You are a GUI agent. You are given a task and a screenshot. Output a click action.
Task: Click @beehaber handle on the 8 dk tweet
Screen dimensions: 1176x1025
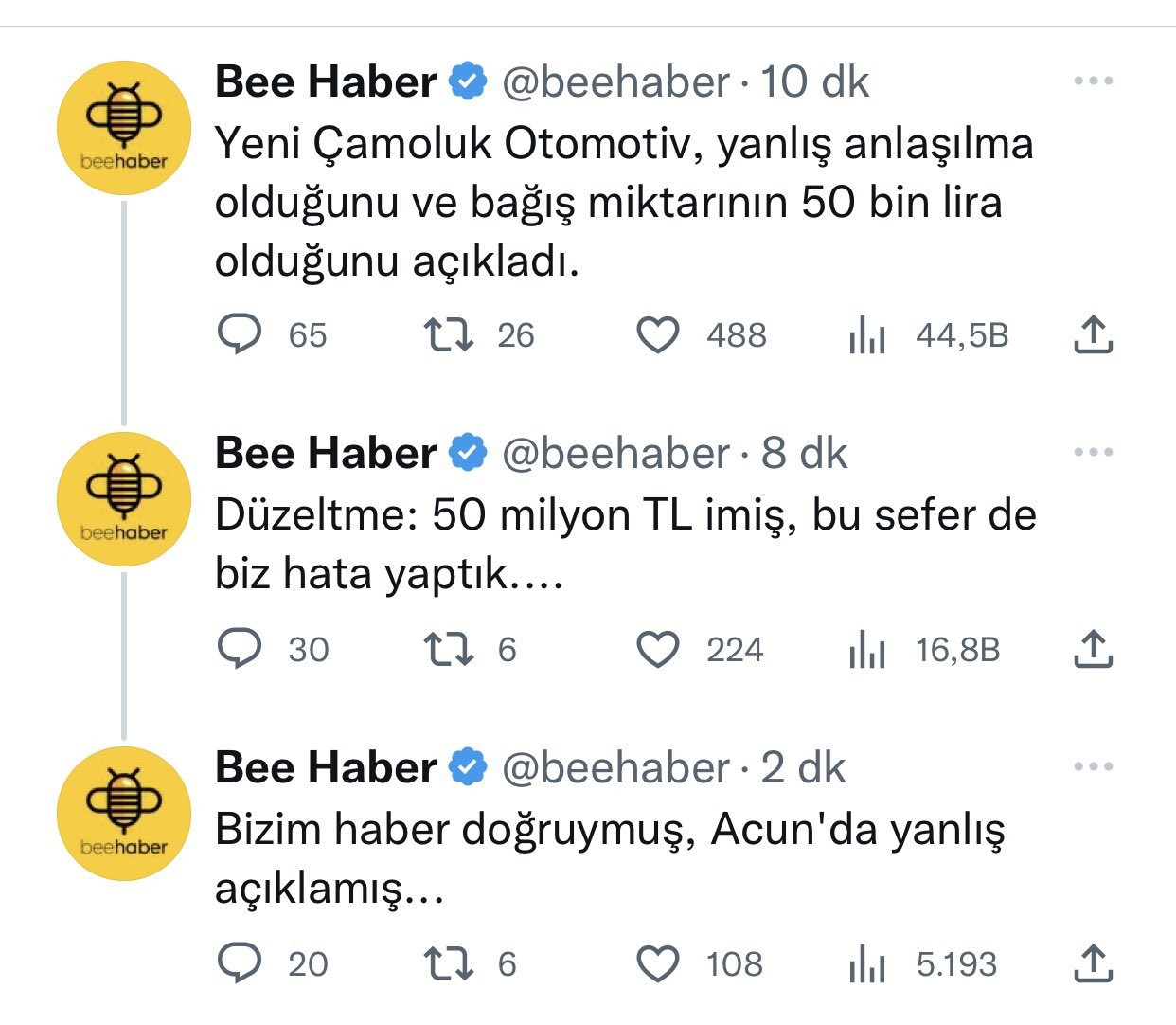coord(615,454)
